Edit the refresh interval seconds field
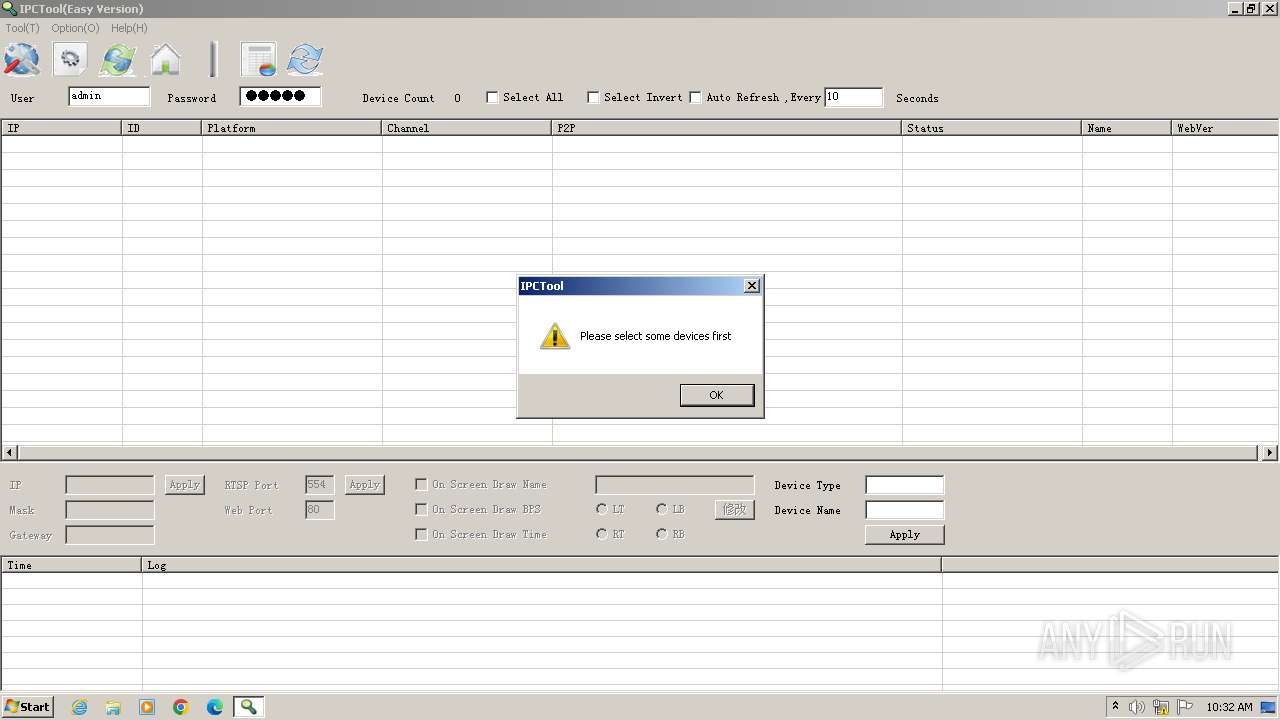Viewport: 1280px width, 720px height. click(x=854, y=97)
